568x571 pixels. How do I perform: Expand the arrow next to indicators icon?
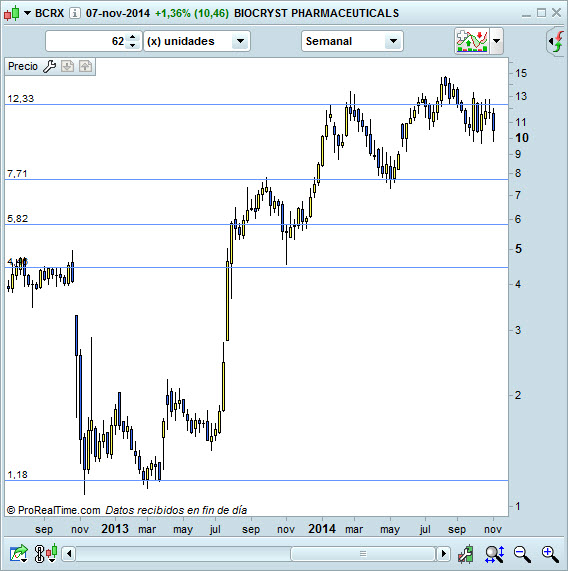point(496,41)
